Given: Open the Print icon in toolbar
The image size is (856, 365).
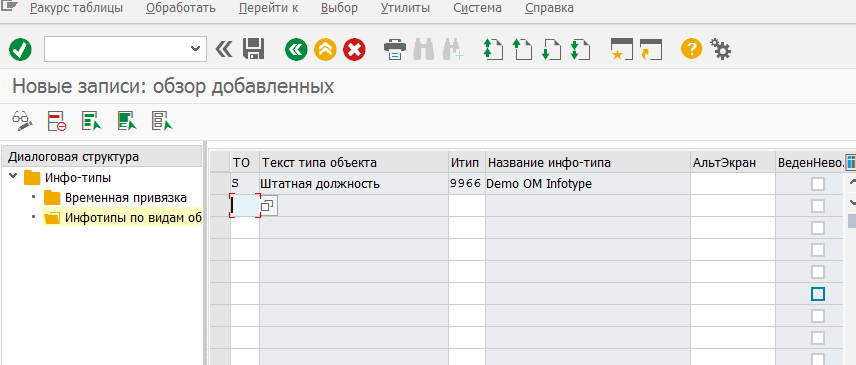Looking at the screenshot, I should coord(395,49).
